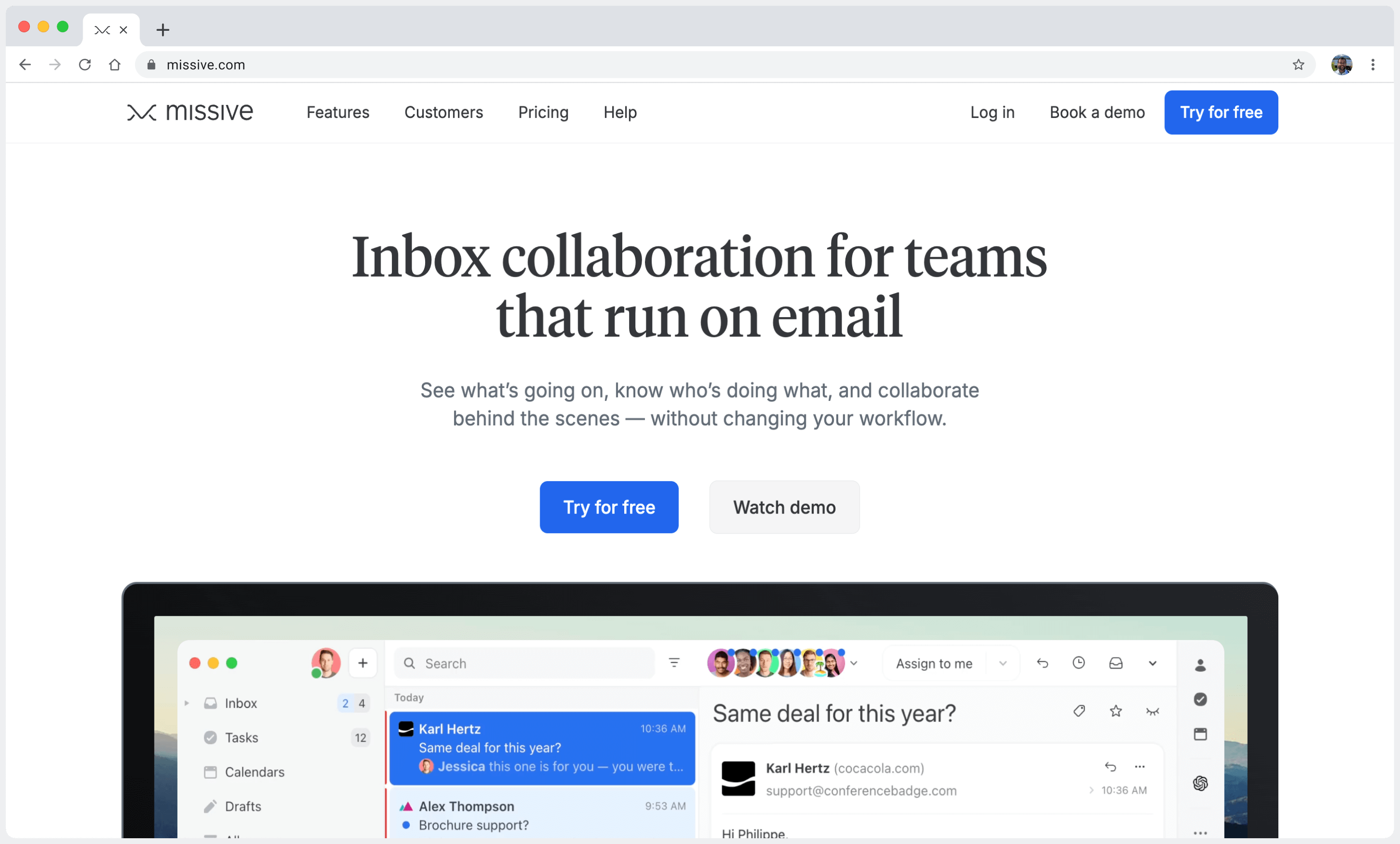Open Alex Thompson 'Brochure support?' conversation
This screenshot has height=844, width=1400.
click(542, 813)
